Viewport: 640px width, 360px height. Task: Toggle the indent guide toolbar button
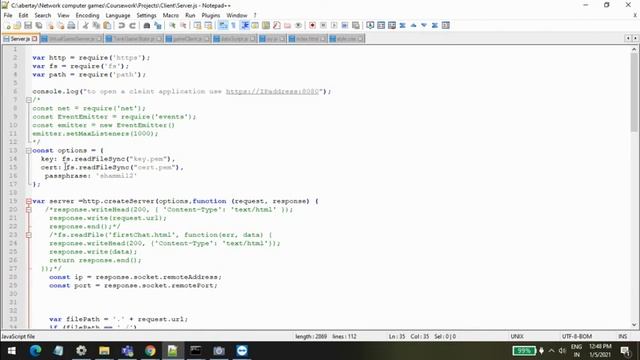tap(244, 26)
